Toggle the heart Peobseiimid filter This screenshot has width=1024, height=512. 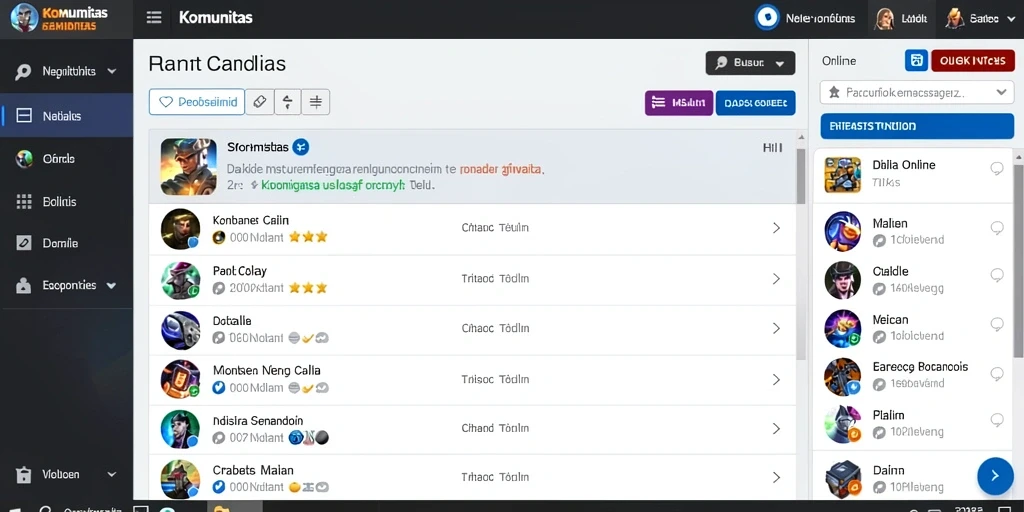[197, 102]
